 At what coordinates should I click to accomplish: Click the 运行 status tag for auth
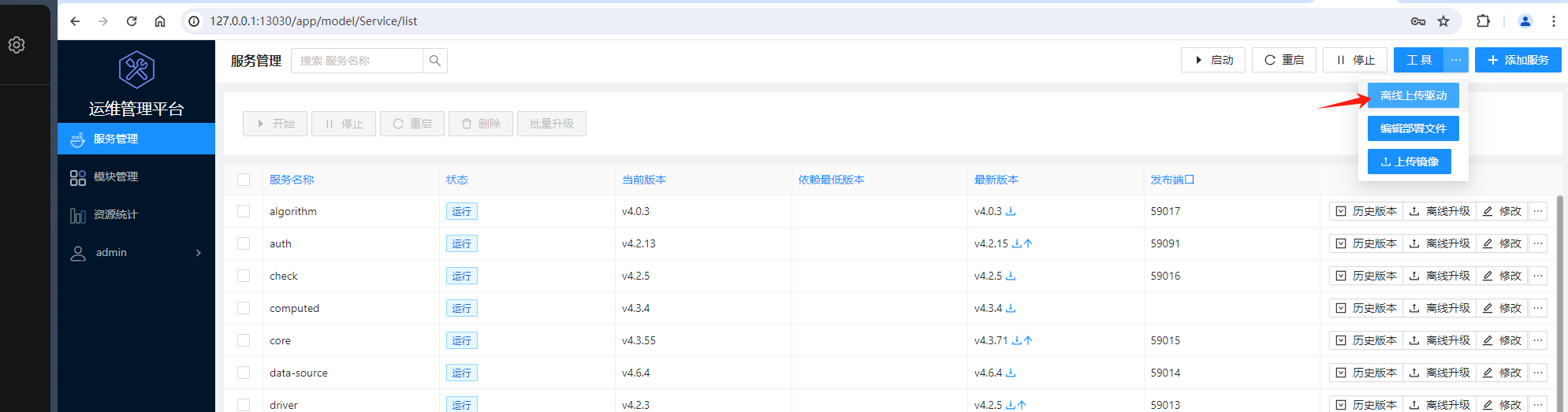(461, 243)
